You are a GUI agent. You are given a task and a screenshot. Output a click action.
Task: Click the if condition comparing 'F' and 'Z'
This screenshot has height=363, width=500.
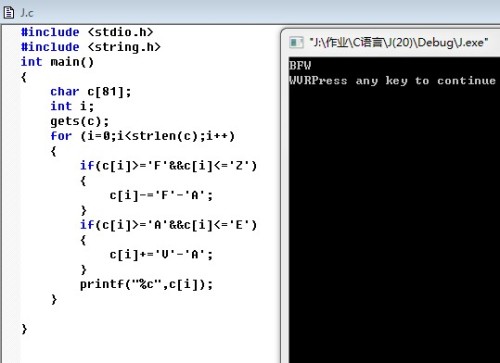[x=168, y=166]
